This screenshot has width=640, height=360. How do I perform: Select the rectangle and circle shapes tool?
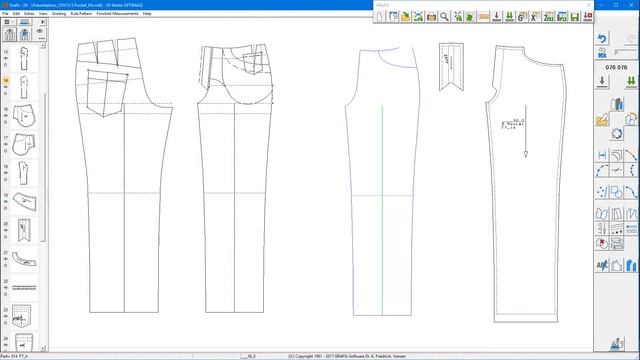pos(617,191)
